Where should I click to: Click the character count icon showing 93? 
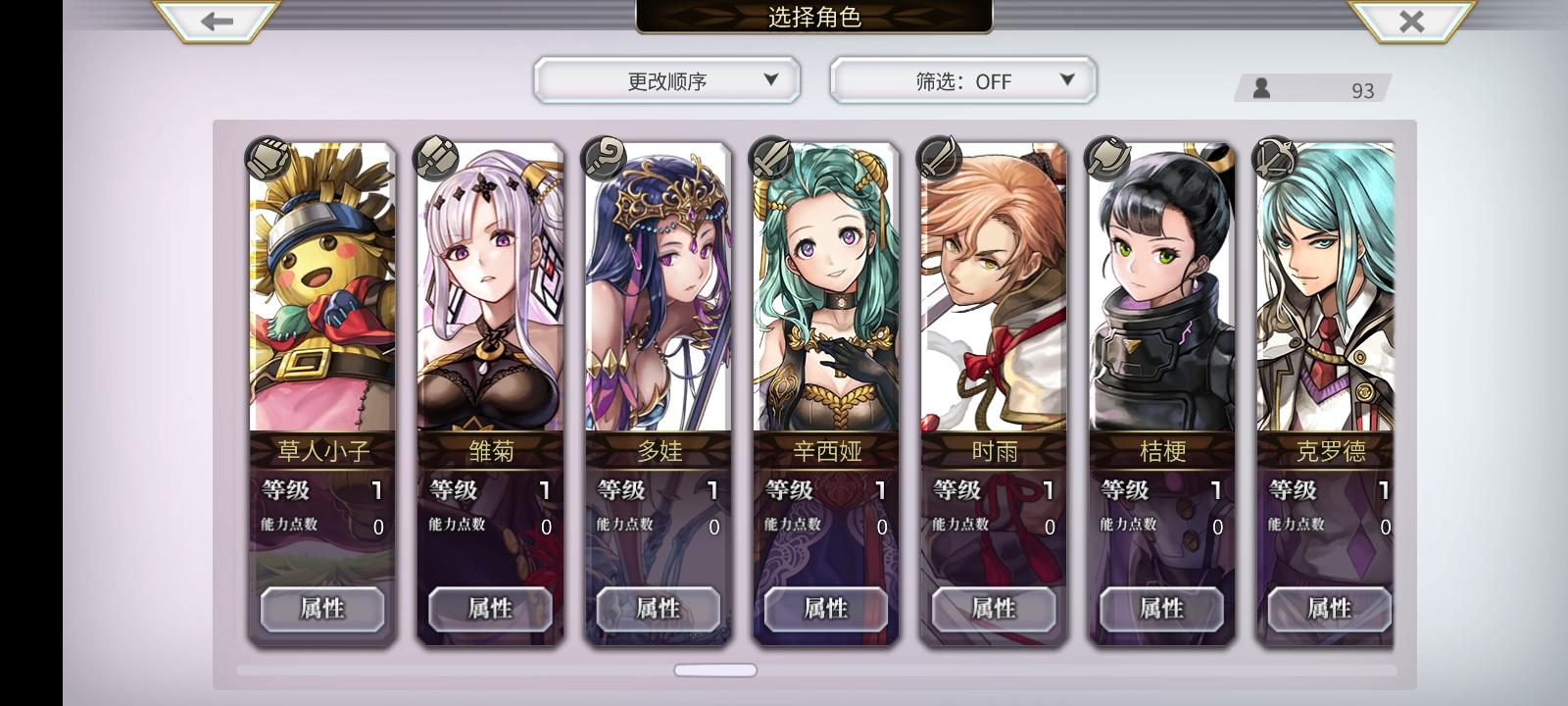1262,88
